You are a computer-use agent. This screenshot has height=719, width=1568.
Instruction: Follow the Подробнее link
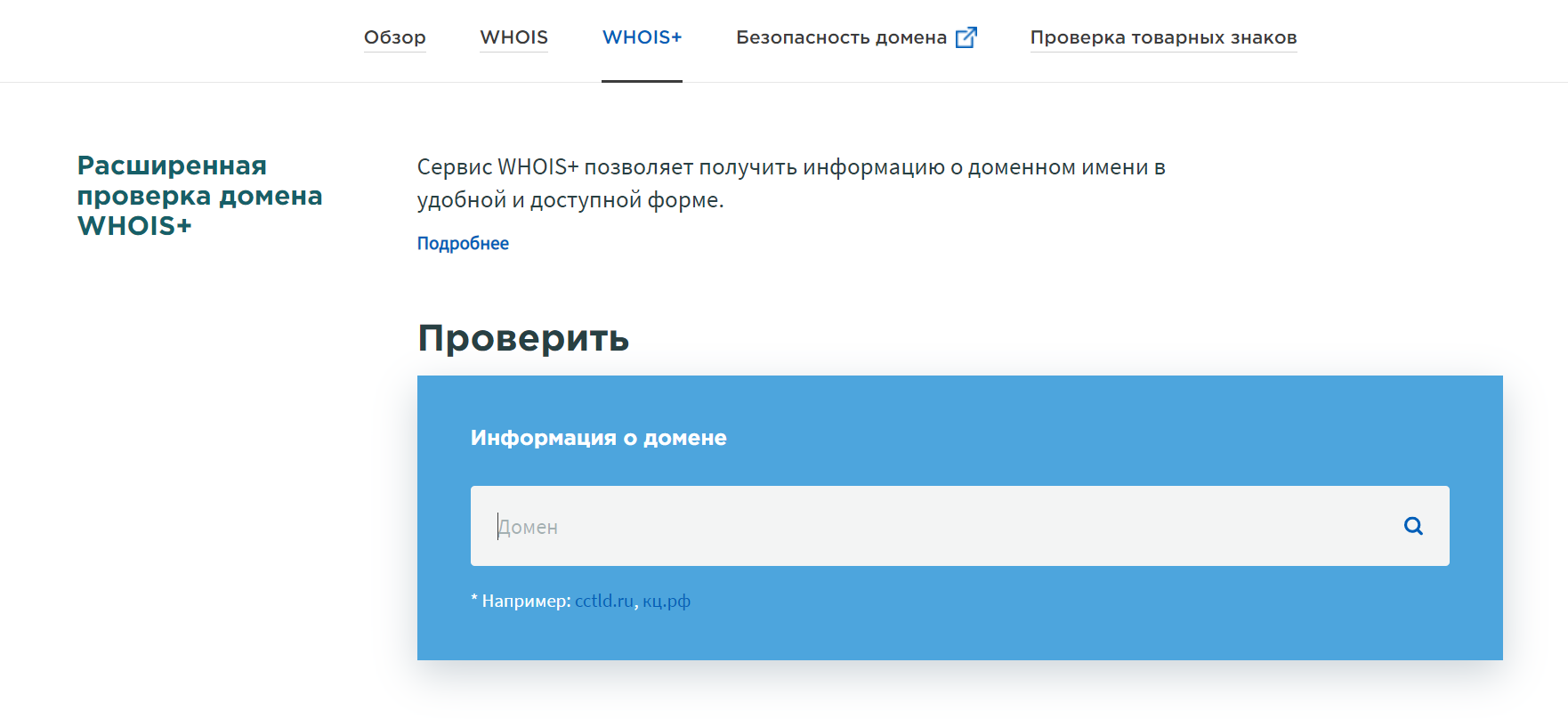pyautogui.click(x=463, y=243)
